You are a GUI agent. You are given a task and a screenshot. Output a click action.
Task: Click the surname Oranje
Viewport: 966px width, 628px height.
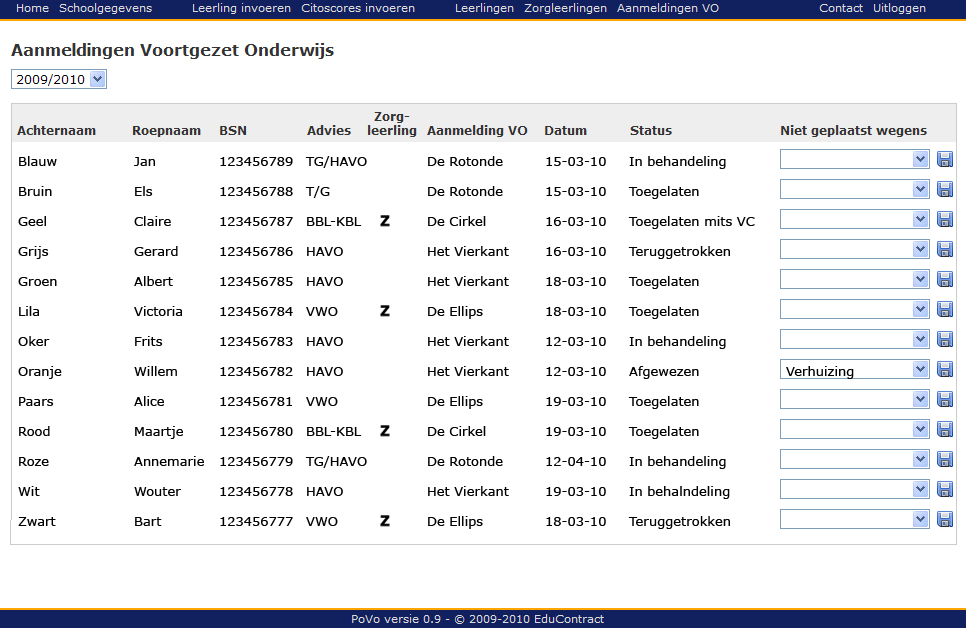39,372
